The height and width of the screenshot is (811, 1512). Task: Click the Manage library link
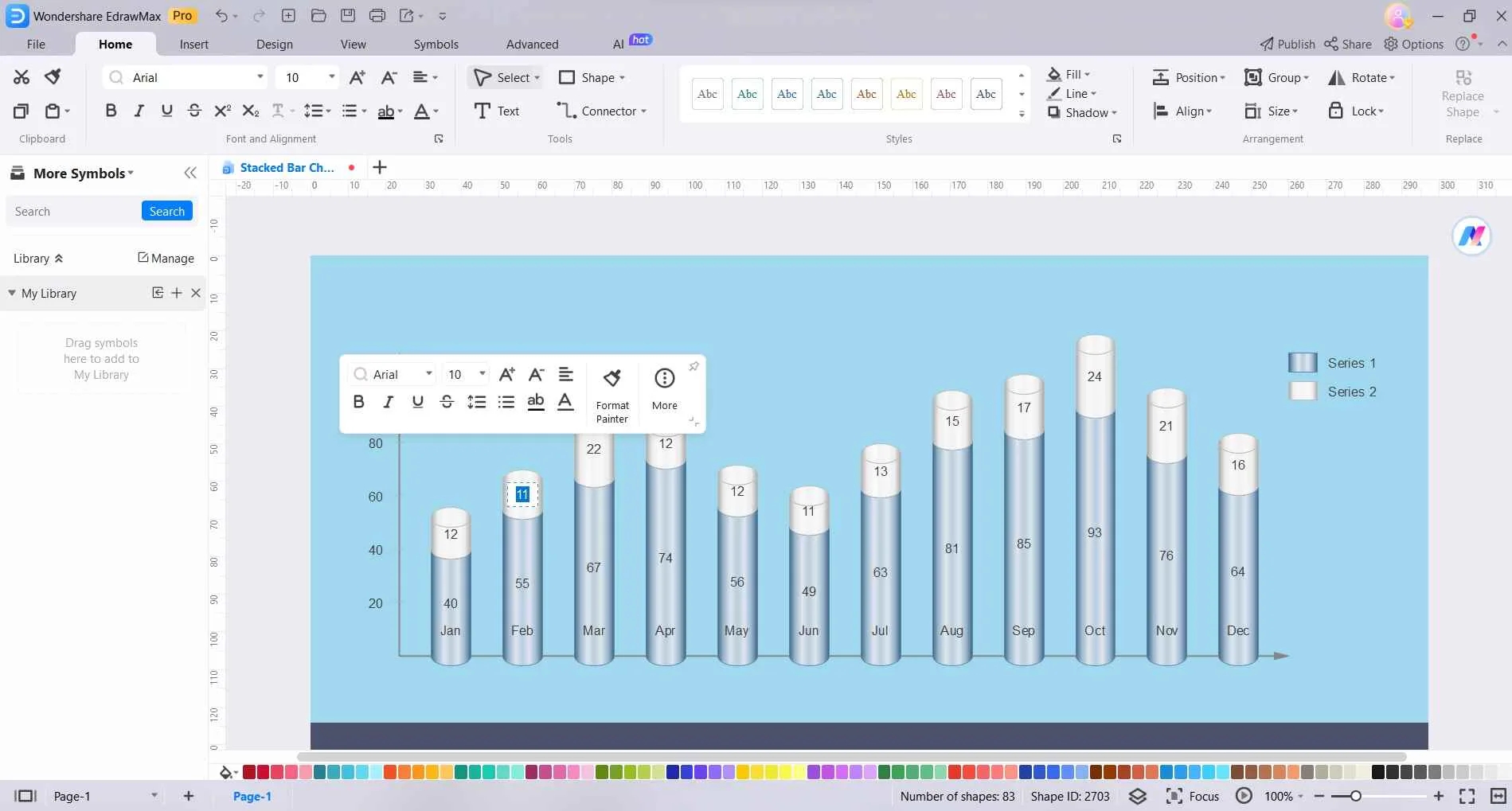166,259
